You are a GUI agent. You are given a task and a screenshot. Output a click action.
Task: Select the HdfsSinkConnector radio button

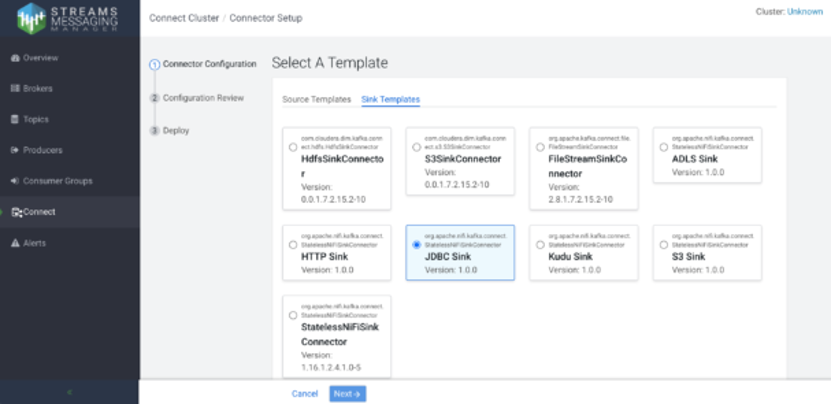click(293, 147)
